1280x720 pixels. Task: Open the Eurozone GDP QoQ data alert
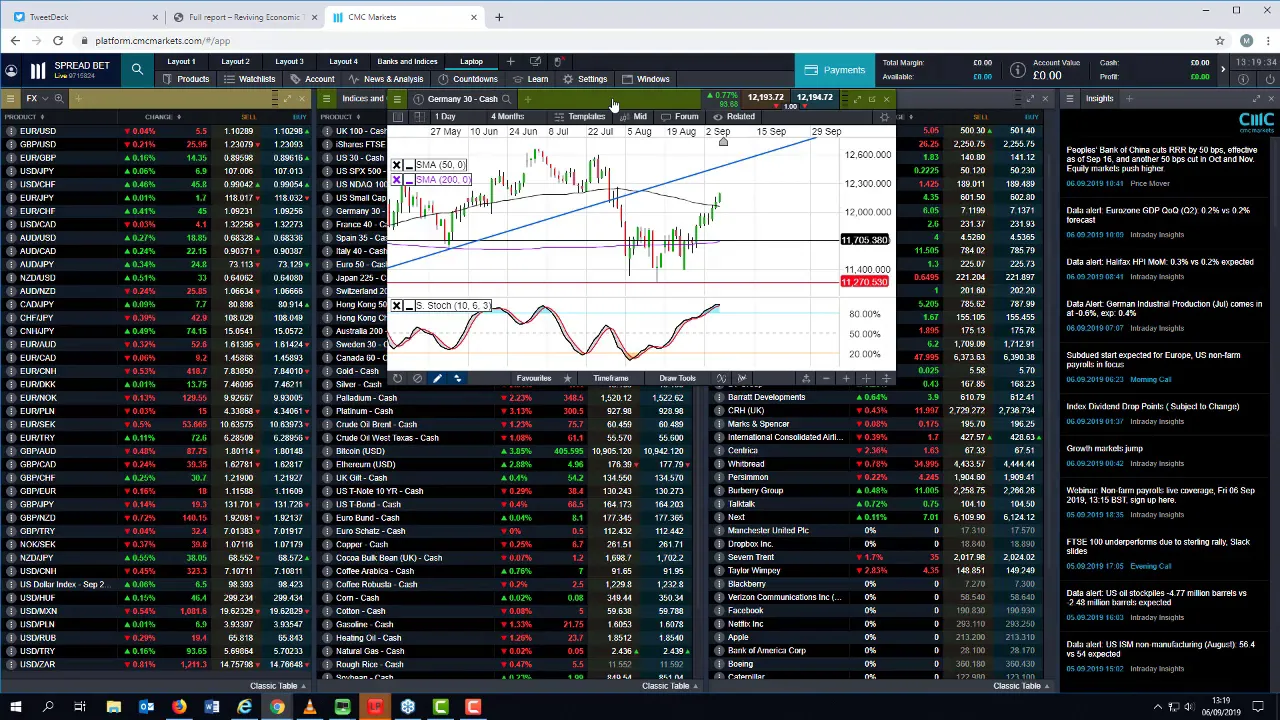tap(1158, 215)
